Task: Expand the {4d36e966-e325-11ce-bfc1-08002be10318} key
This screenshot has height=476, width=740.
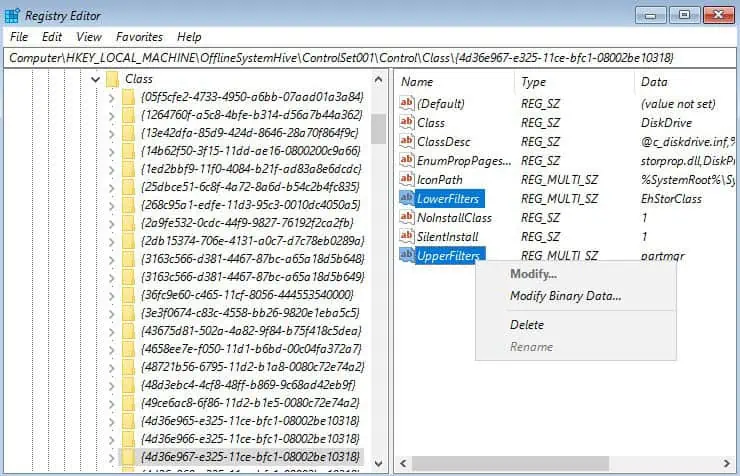Action: pyautogui.click(x=111, y=439)
